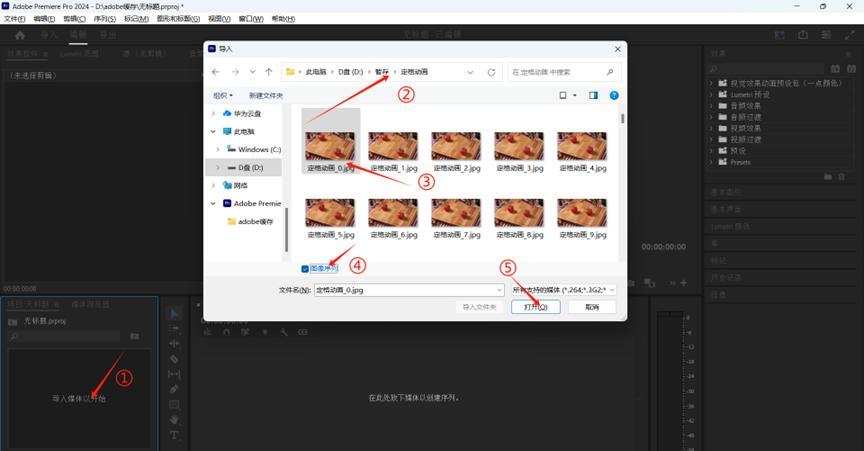Click the 取消 cancel button

[x=592, y=307]
